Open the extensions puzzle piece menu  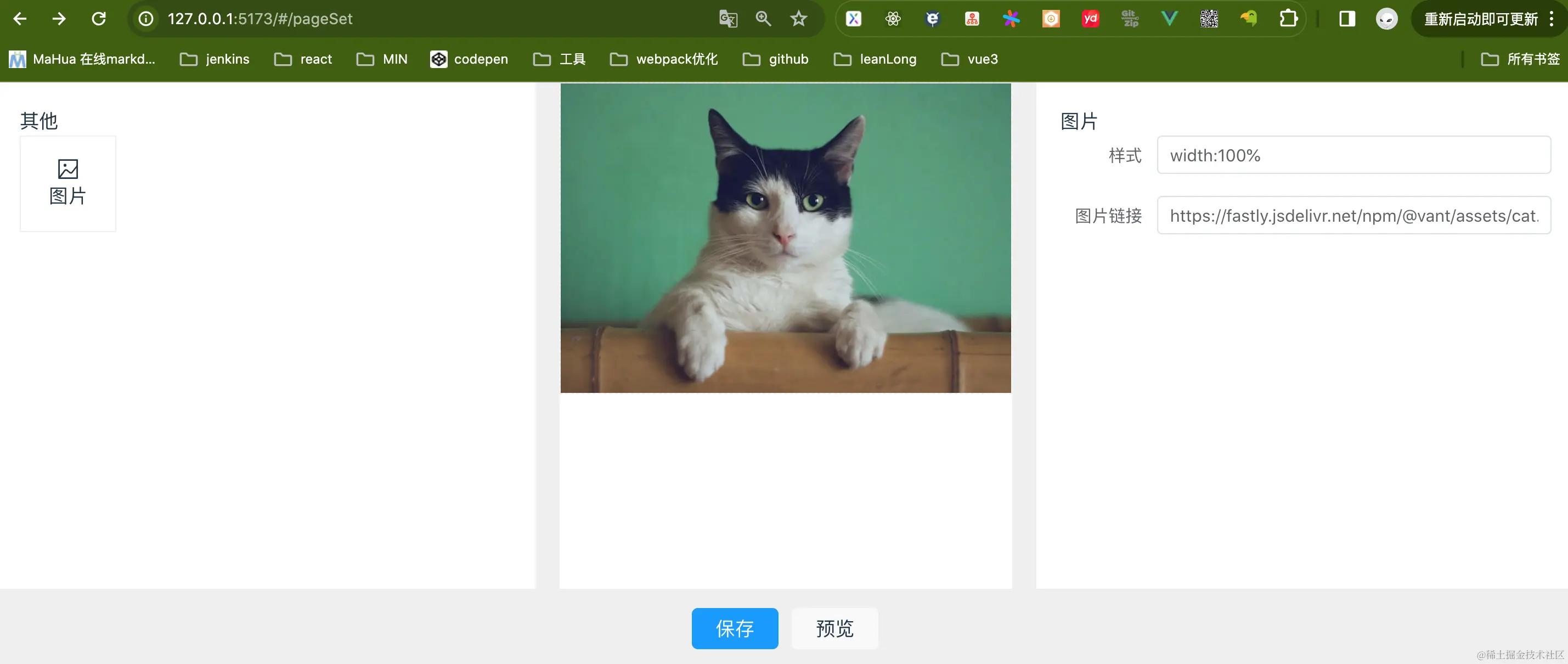click(1288, 19)
